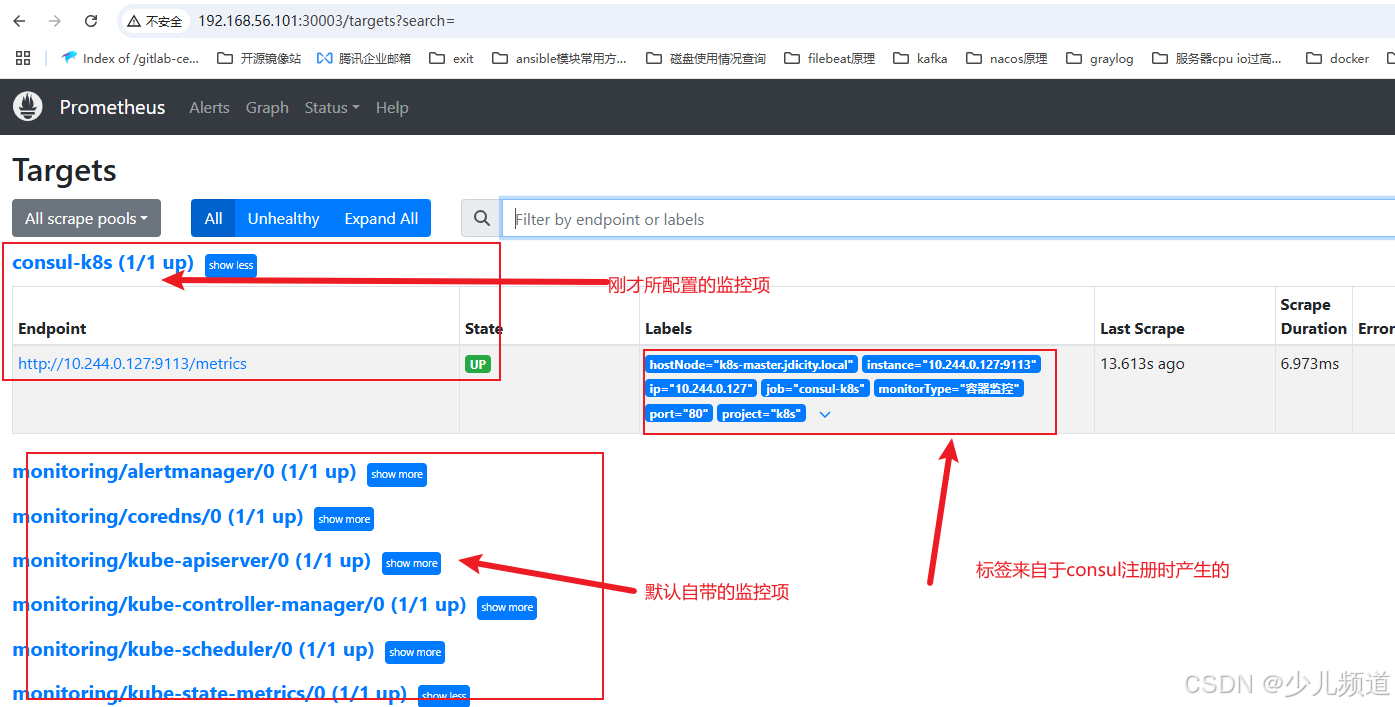Collapse consul-k8s with show less
1395x707 pixels.
[x=231, y=265]
